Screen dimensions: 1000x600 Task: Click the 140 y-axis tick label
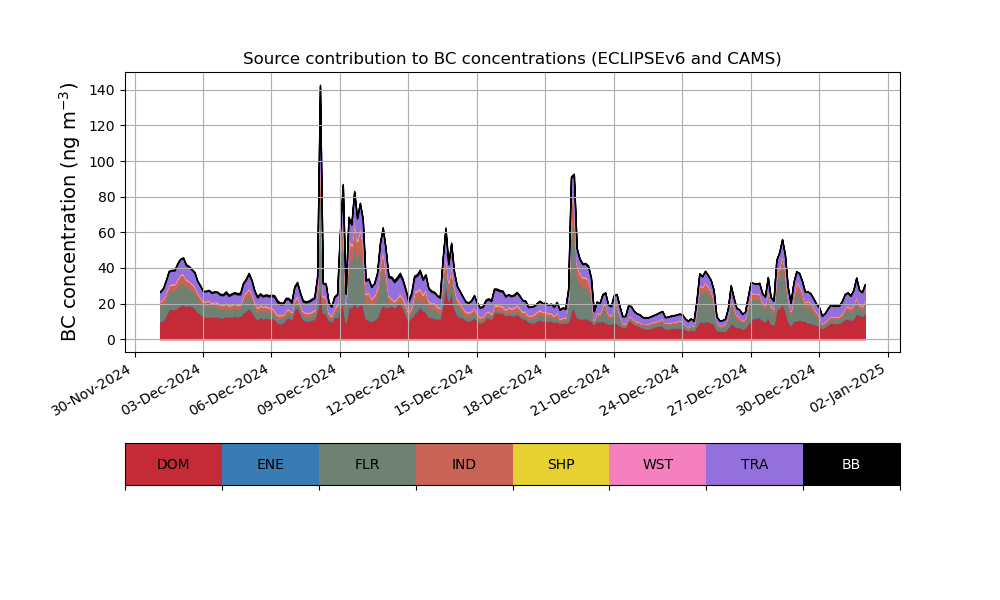pyautogui.click(x=101, y=90)
